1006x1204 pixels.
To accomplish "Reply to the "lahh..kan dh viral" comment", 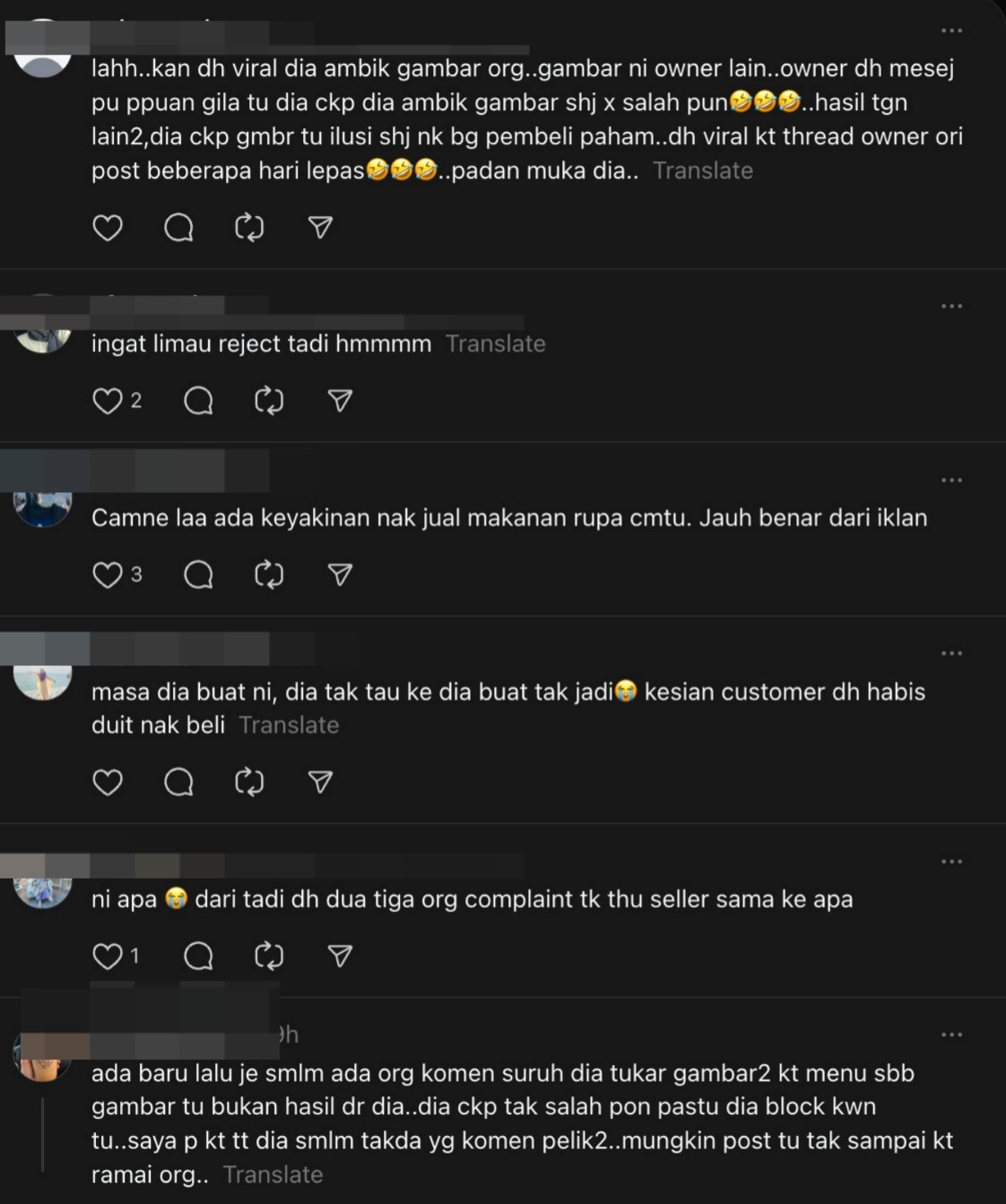I will pos(178,228).
